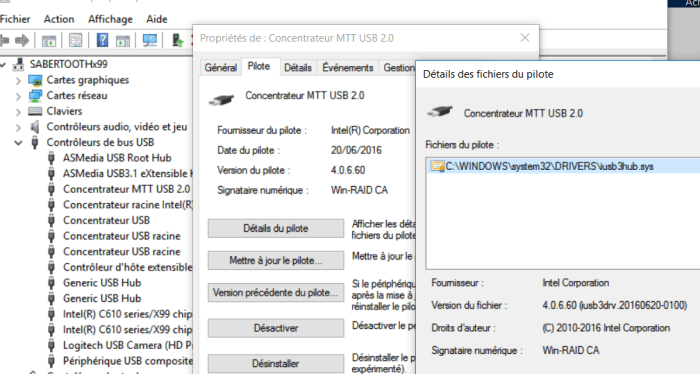Expand the Claviers category
The width and height of the screenshot is (700, 374).
18,112
